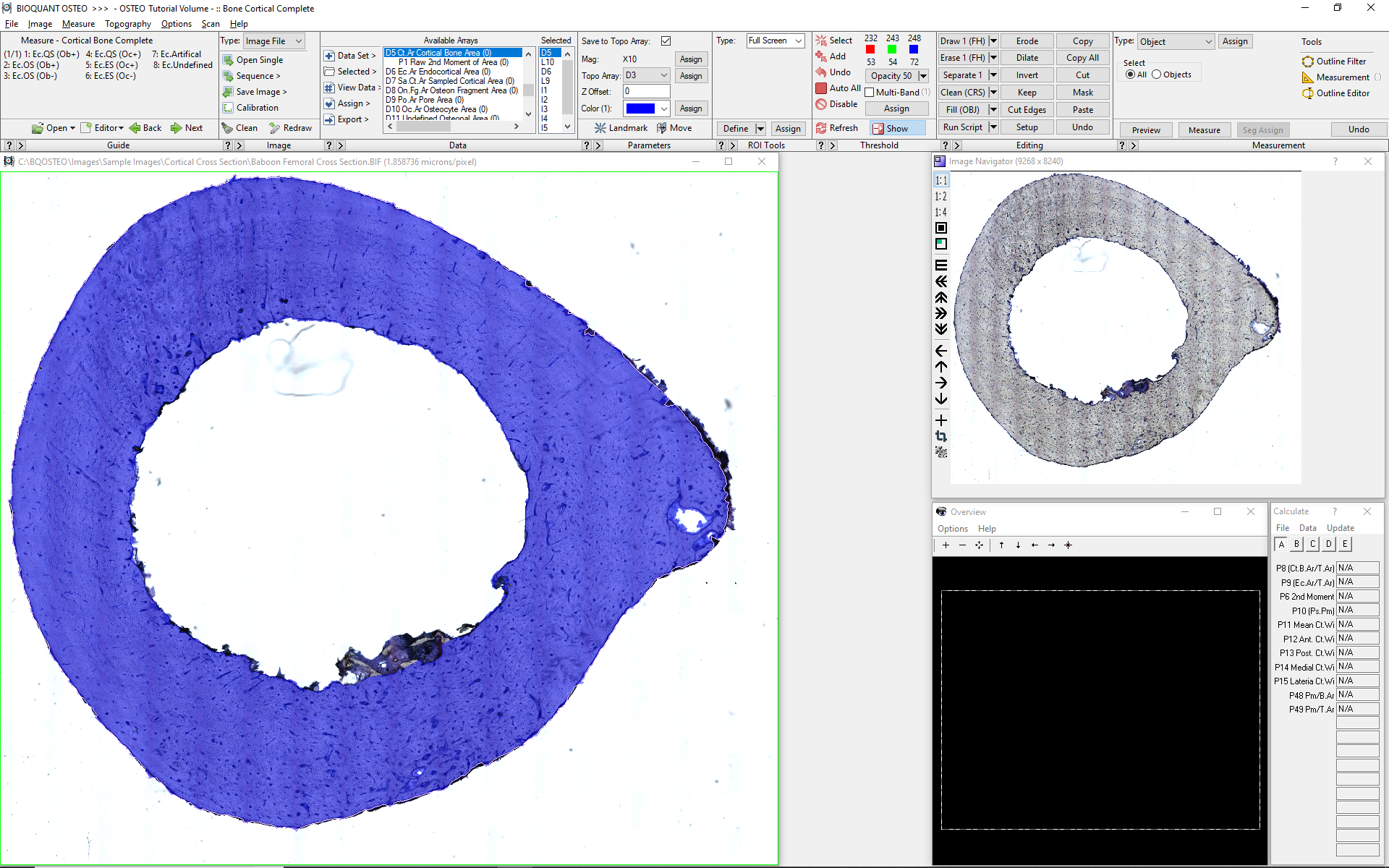Click the 1:1 zoom button in Image Navigator
The height and width of the screenshot is (868, 1389).
coord(940,180)
